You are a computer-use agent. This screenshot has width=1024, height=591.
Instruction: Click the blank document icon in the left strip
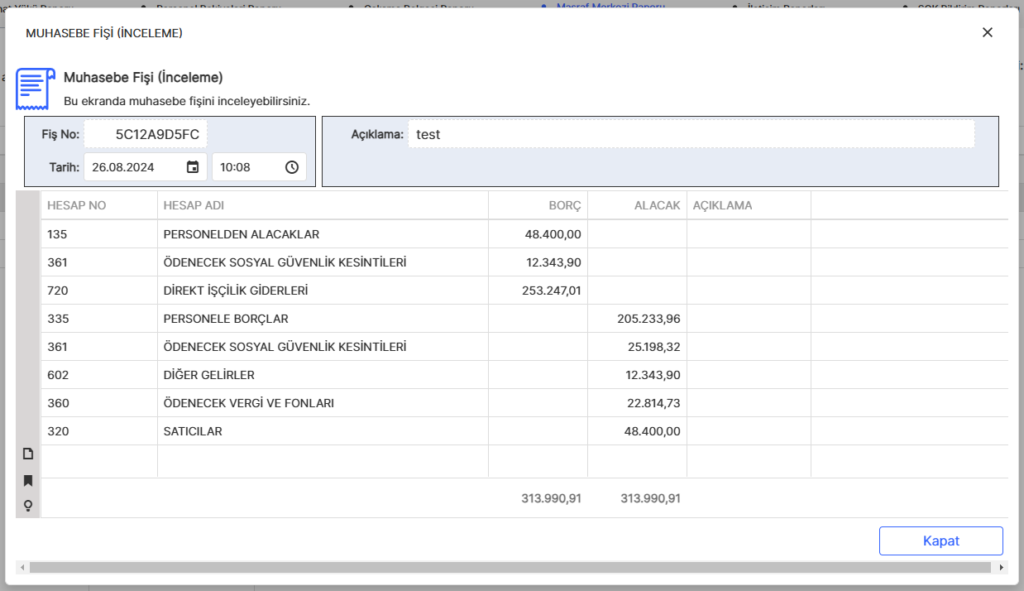click(28, 454)
